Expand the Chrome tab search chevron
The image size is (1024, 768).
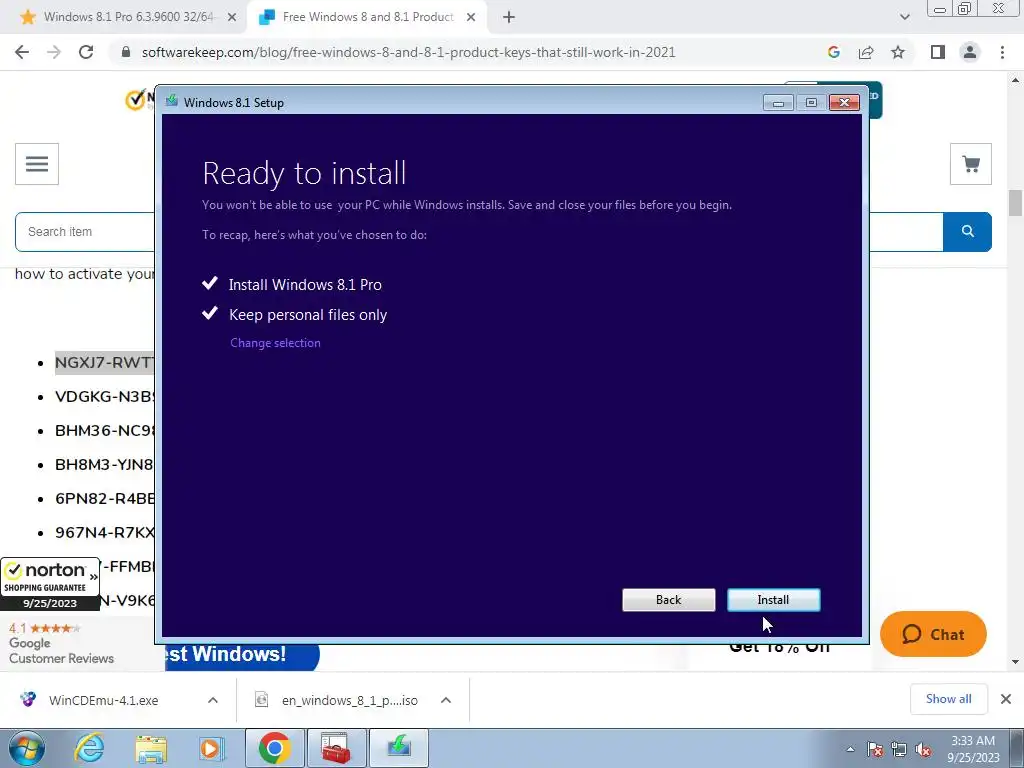[x=904, y=17]
